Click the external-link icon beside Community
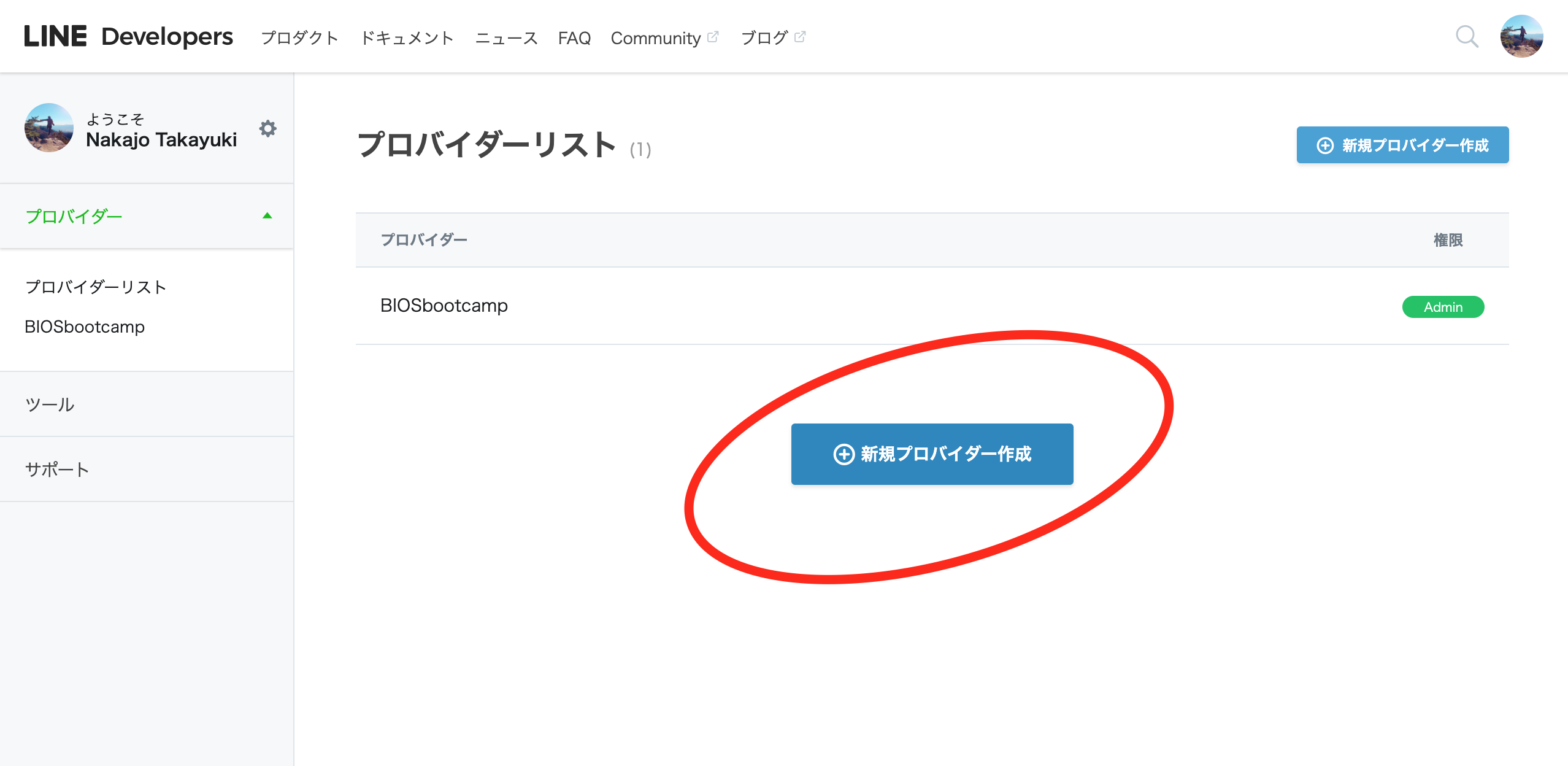Screen dimensions: 1568x766 click(x=713, y=37)
